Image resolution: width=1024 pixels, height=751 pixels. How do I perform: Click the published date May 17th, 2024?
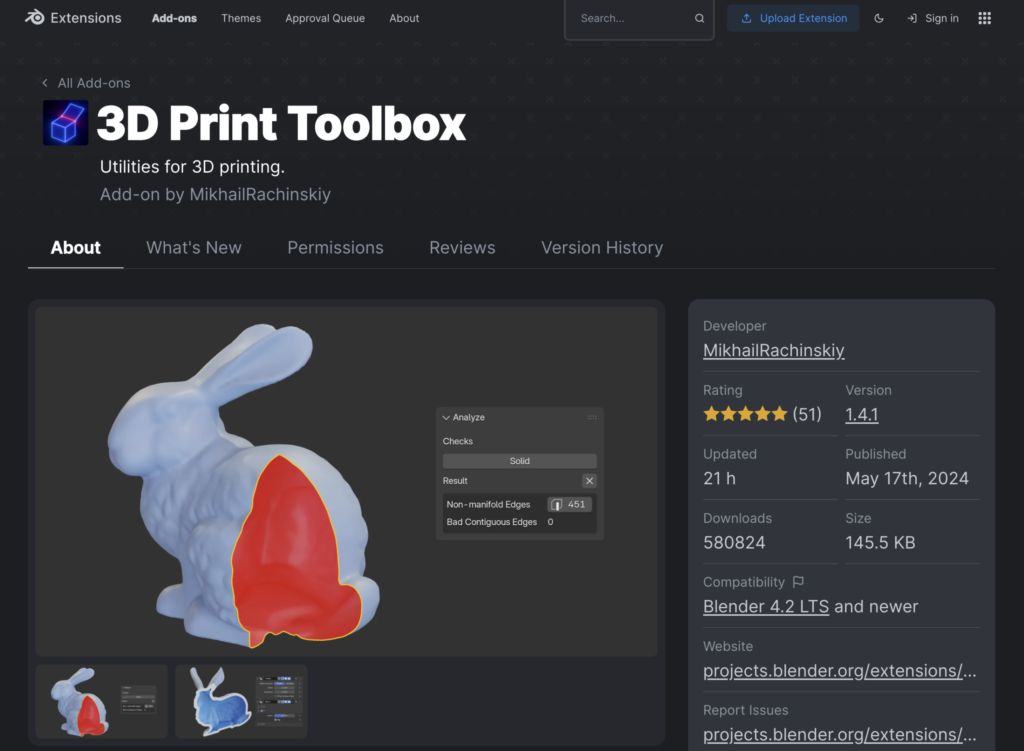907,478
